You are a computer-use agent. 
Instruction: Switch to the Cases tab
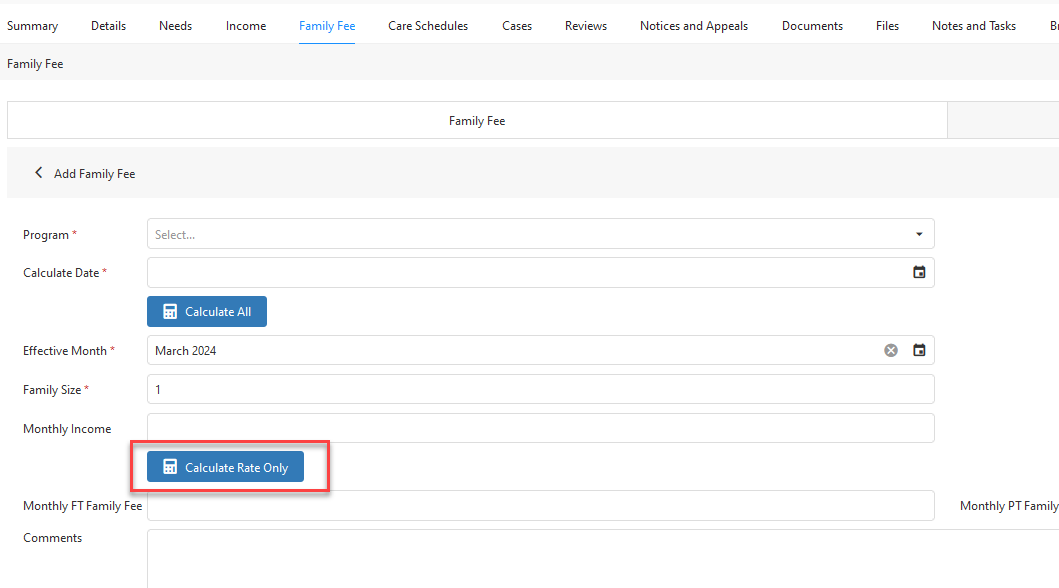point(517,26)
